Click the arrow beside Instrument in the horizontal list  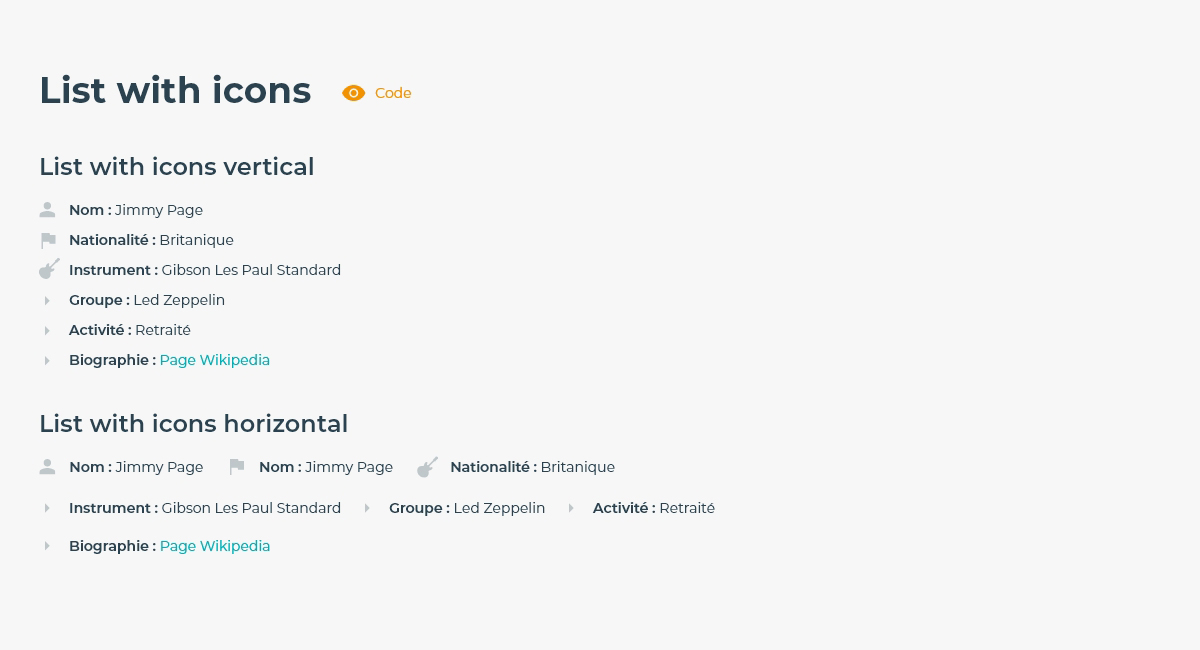coord(47,508)
